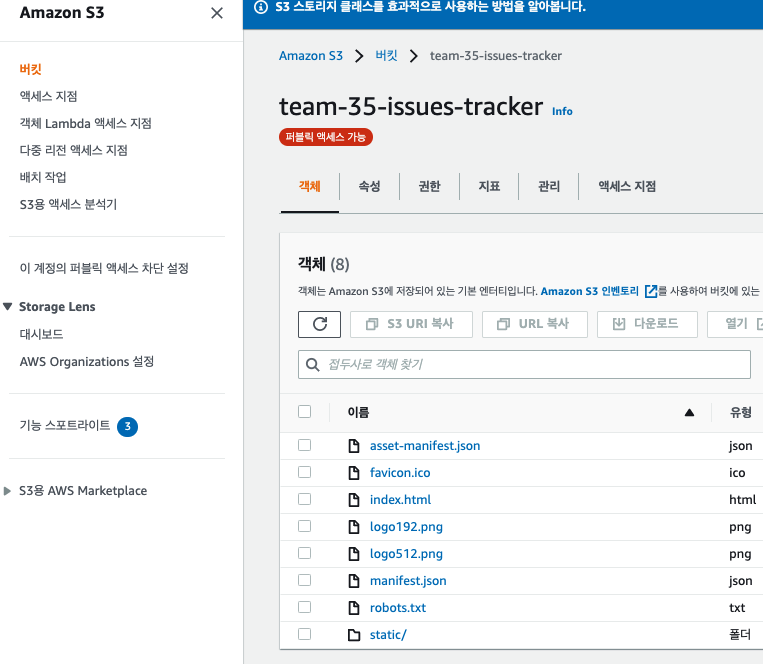The height and width of the screenshot is (664, 763).
Task: Open S3용 액세스 분석기 in sidebar
Action: click(68, 204)
